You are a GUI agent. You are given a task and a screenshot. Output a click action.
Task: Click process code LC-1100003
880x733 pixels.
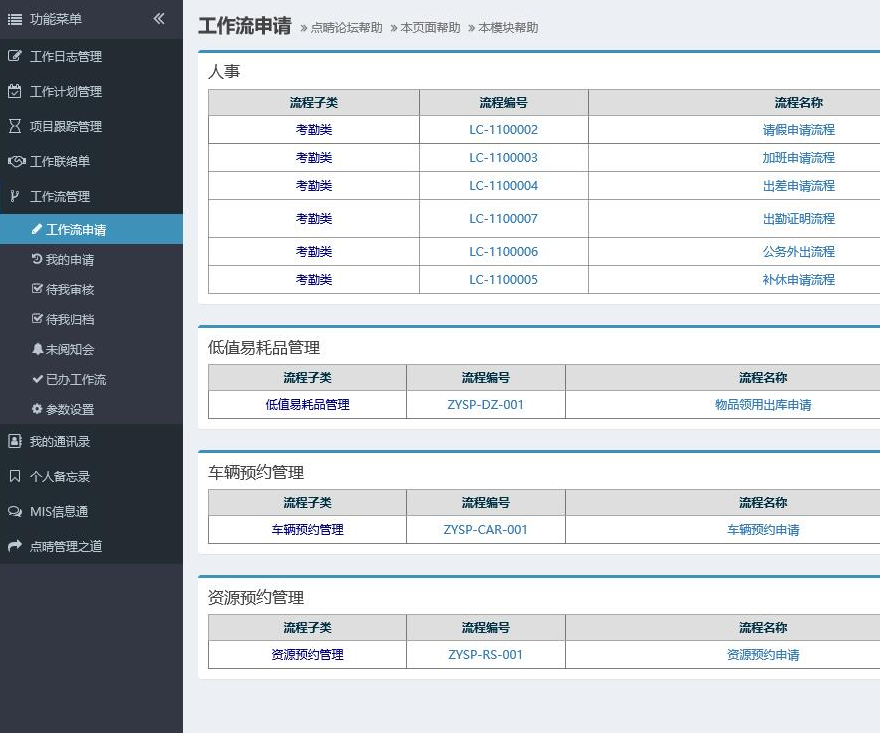(x=503, y=158)
